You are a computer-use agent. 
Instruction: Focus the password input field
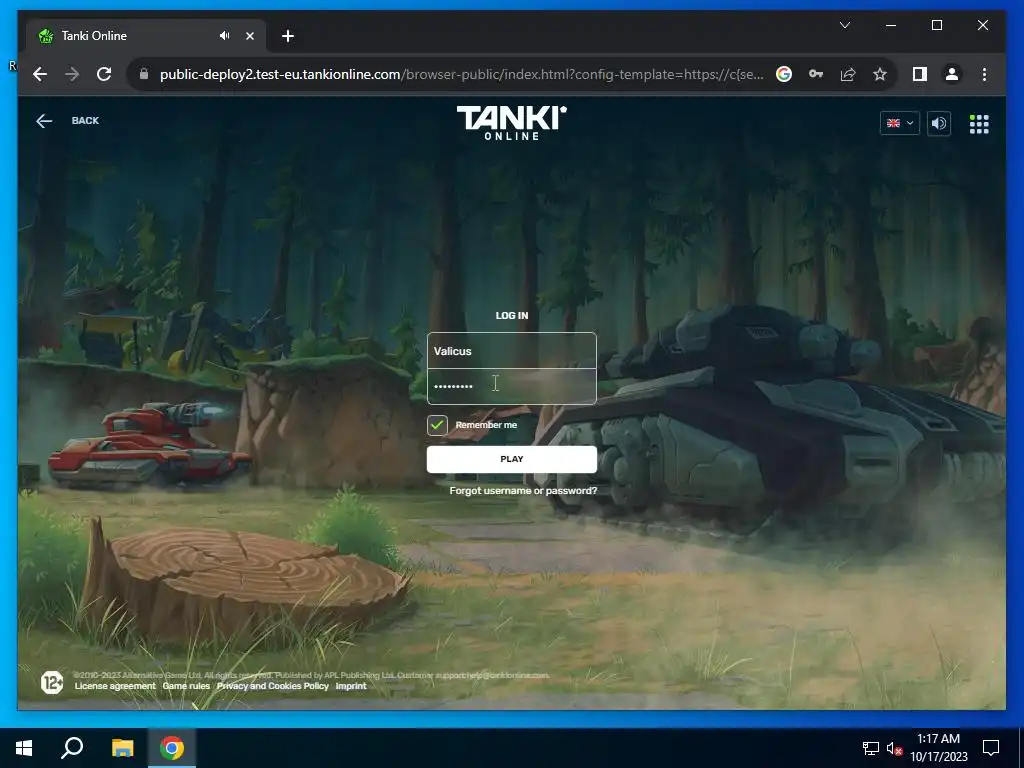pyautogui.click(x=511, y=386)
